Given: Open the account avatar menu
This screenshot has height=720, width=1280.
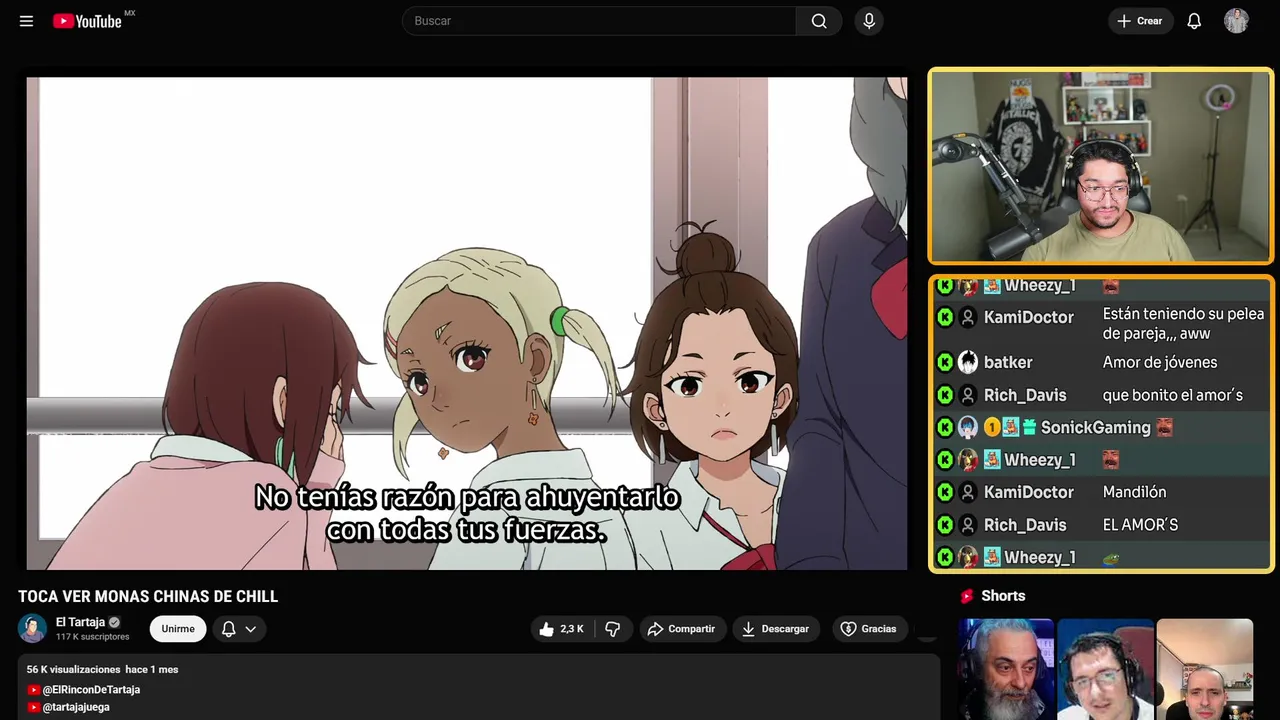Looking at the screenshot, I should [x=1236, y=21].
